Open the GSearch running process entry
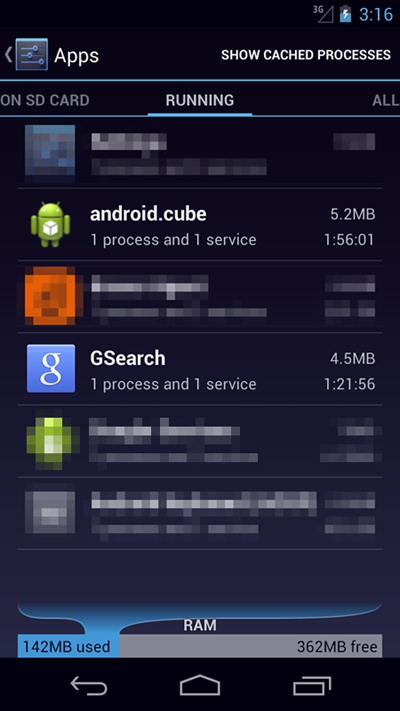Screen dimensions: 400x711 (x=200, y=369)
